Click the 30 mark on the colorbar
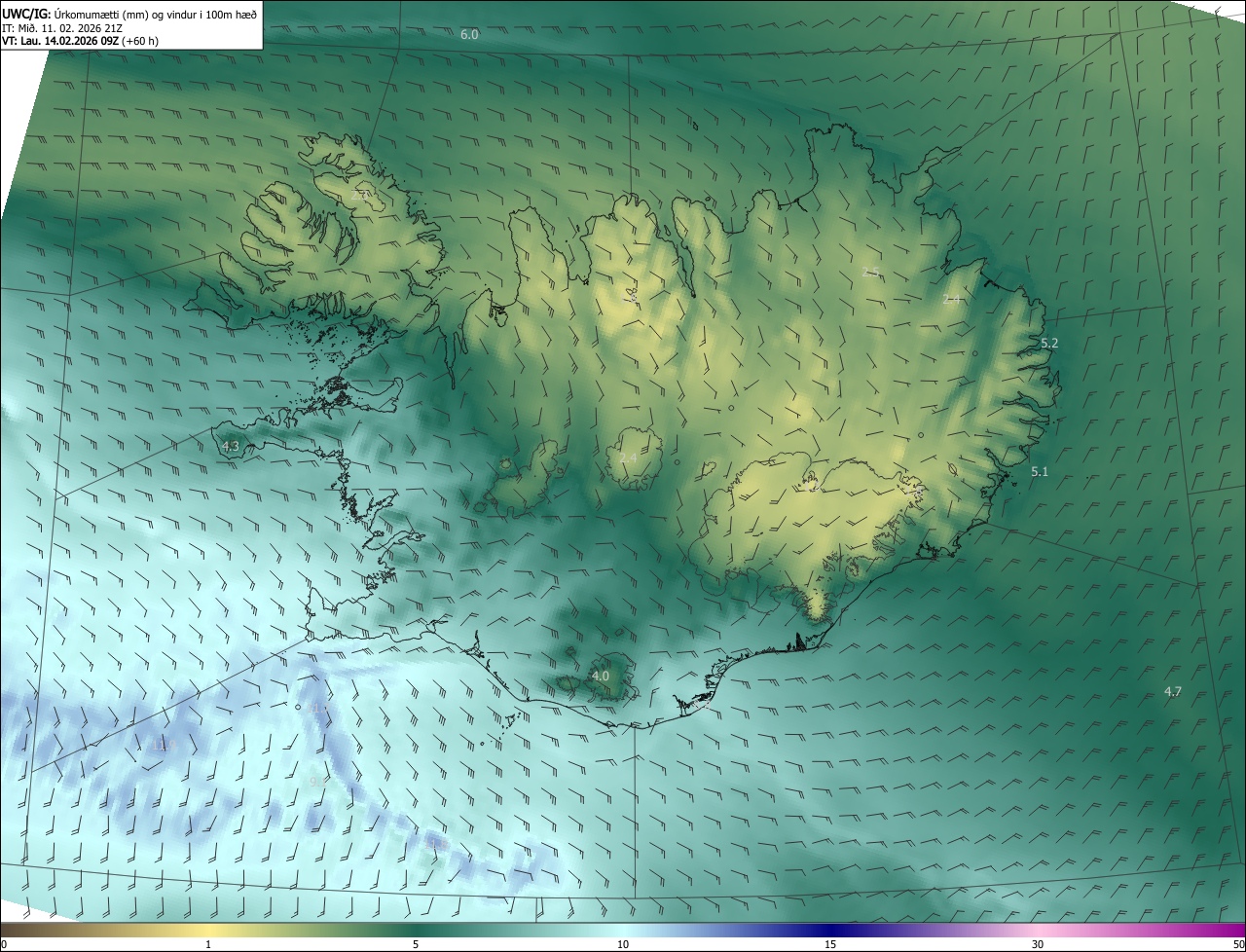Screen dimensions: 1246x952 point(1038,944)
